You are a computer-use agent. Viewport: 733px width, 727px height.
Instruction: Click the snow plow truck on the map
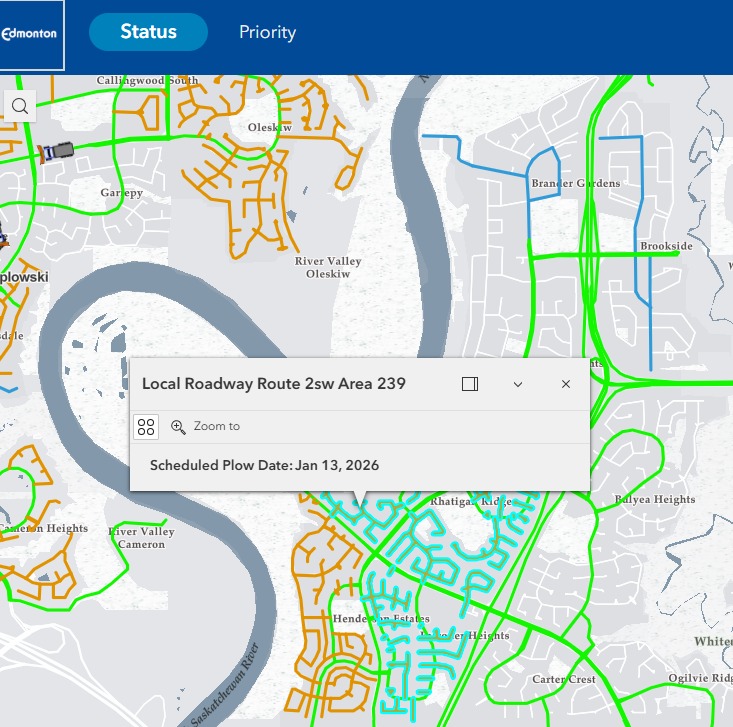click(56, 152)
